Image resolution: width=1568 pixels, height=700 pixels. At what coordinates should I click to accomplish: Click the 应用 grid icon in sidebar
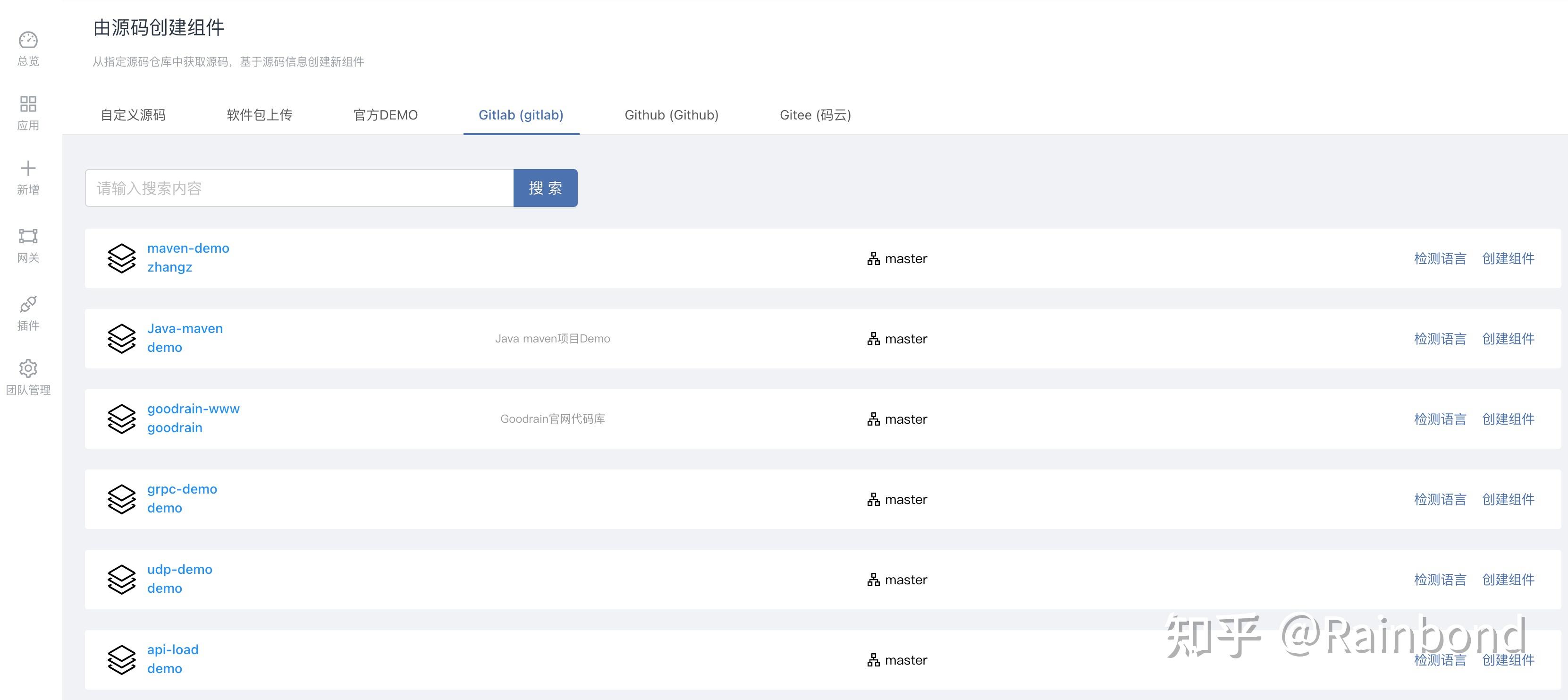[x=28, y=104]
